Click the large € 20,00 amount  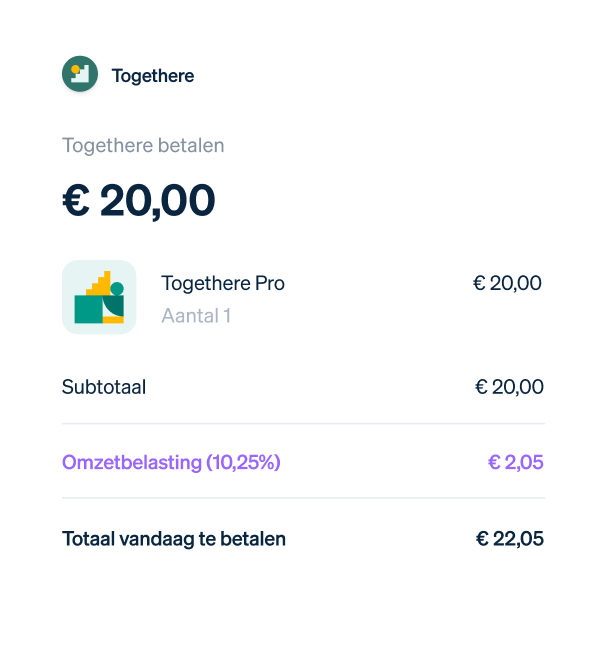[x=139, y=200]
